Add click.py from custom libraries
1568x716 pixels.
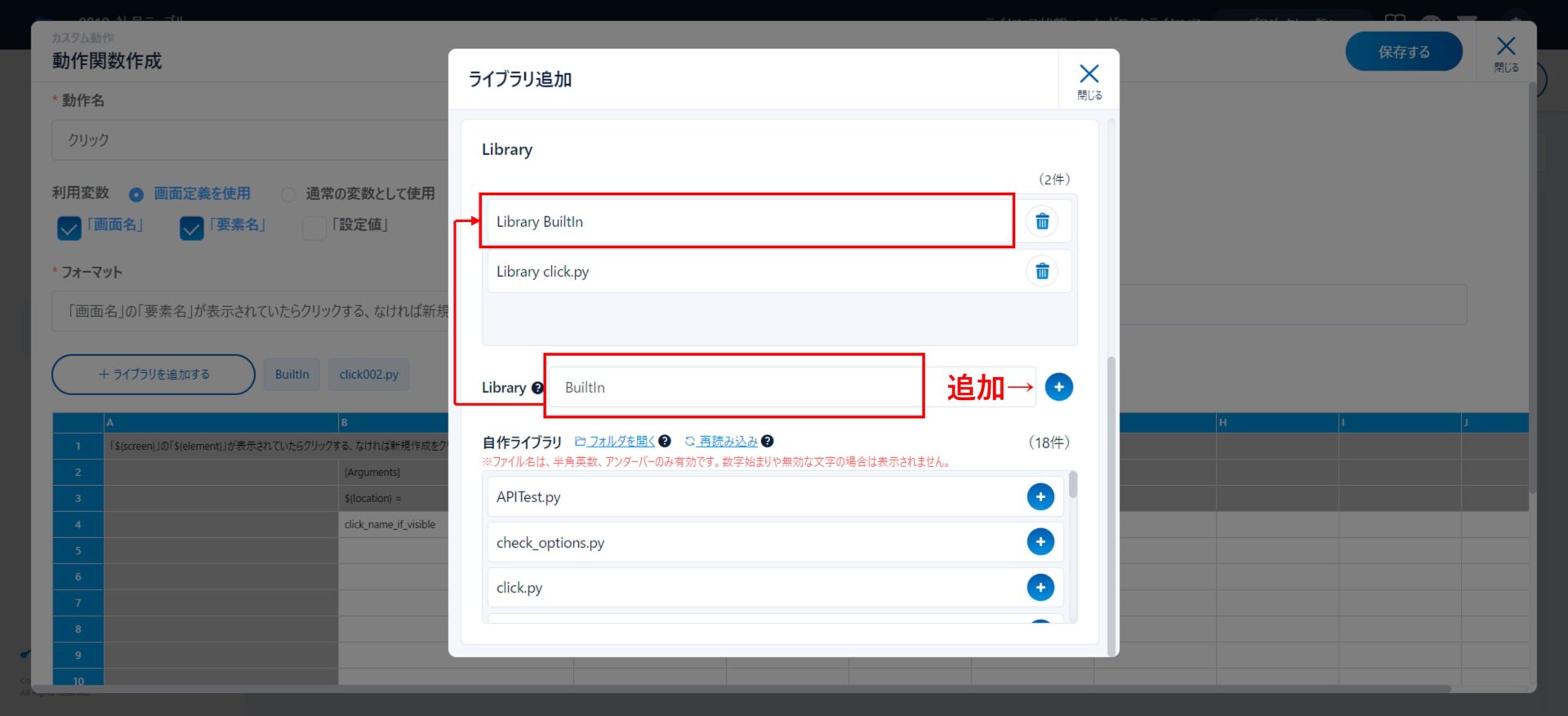[1040, 587]
